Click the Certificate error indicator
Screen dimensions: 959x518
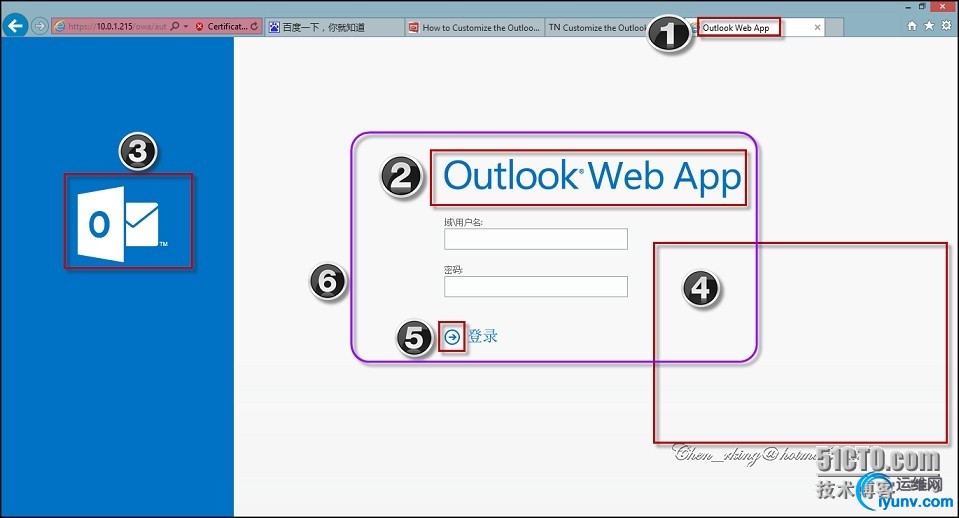coord(222,26)
